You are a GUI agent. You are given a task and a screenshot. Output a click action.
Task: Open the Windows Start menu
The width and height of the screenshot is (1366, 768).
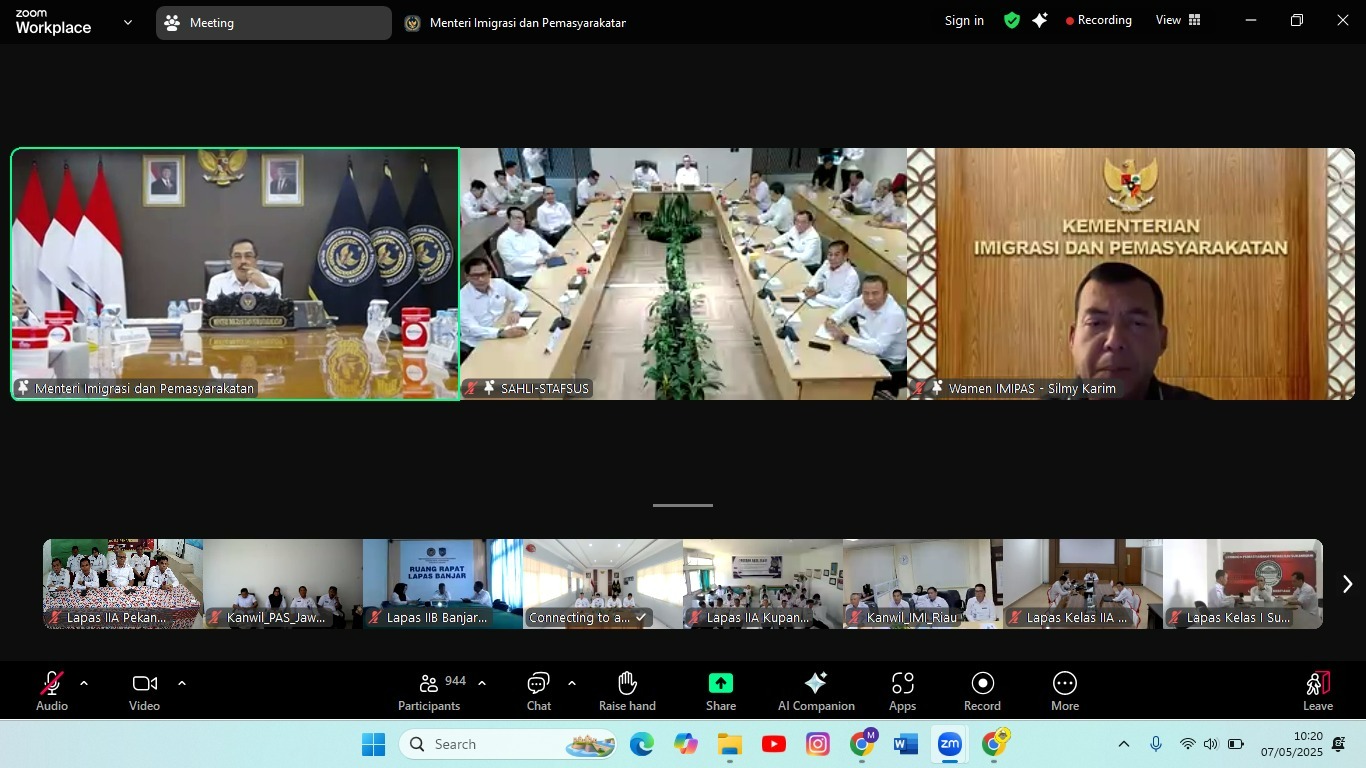pyautogui.click(x=373, y=744)
